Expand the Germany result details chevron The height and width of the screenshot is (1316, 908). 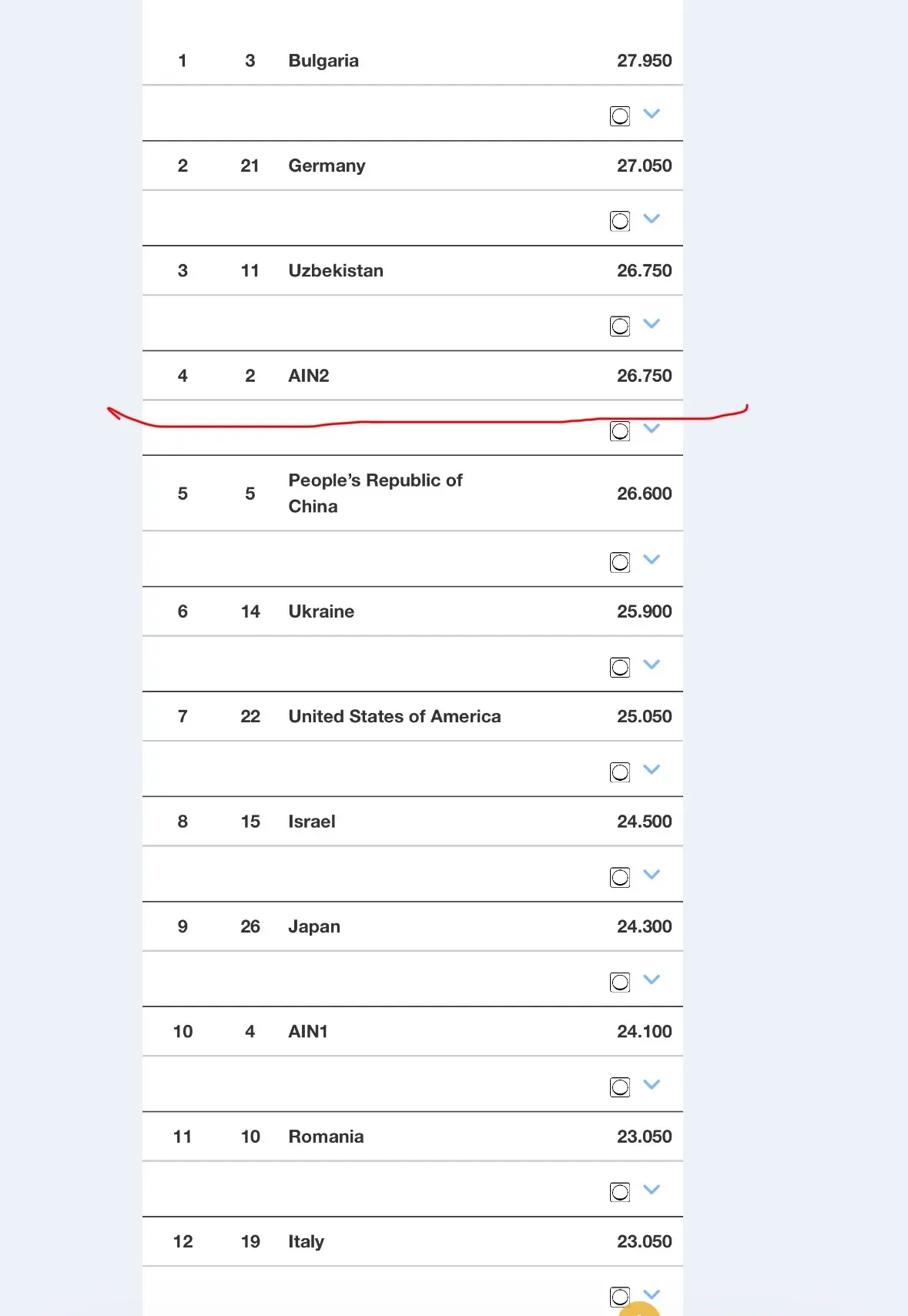click(652, 219)
